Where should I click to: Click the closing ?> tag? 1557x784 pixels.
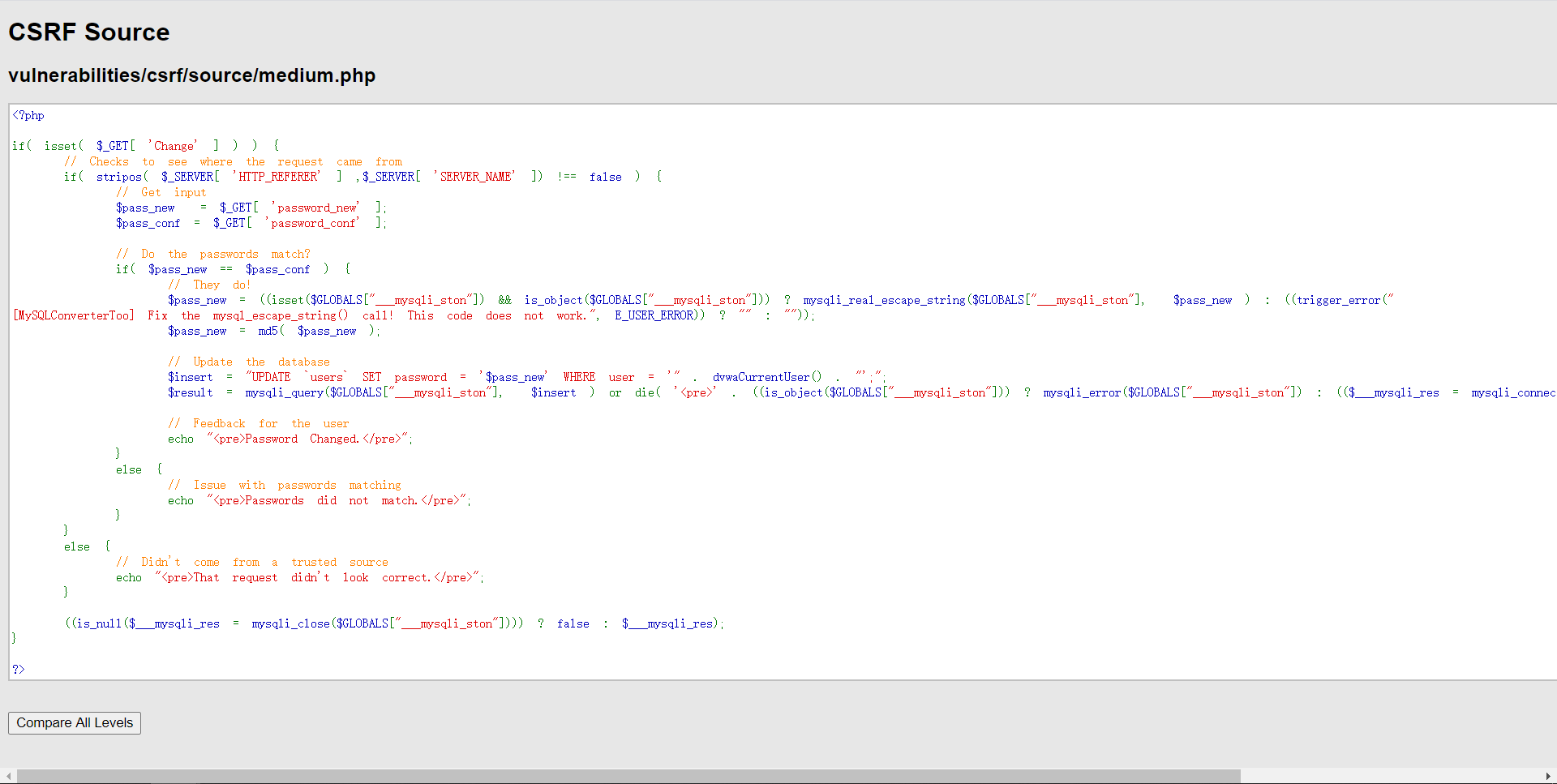click(19, 669)
